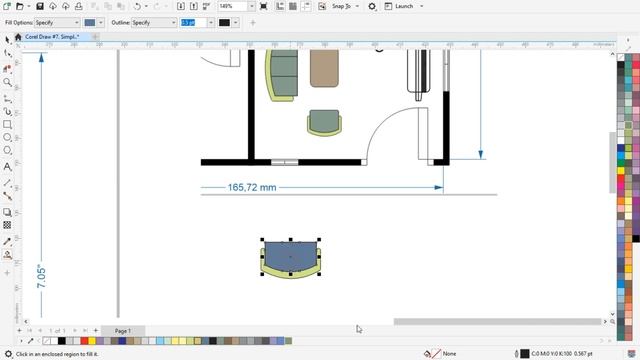Click the Publish to PDF icon
The height and width of the screenshot is (360, 640).
pos(207,6)
